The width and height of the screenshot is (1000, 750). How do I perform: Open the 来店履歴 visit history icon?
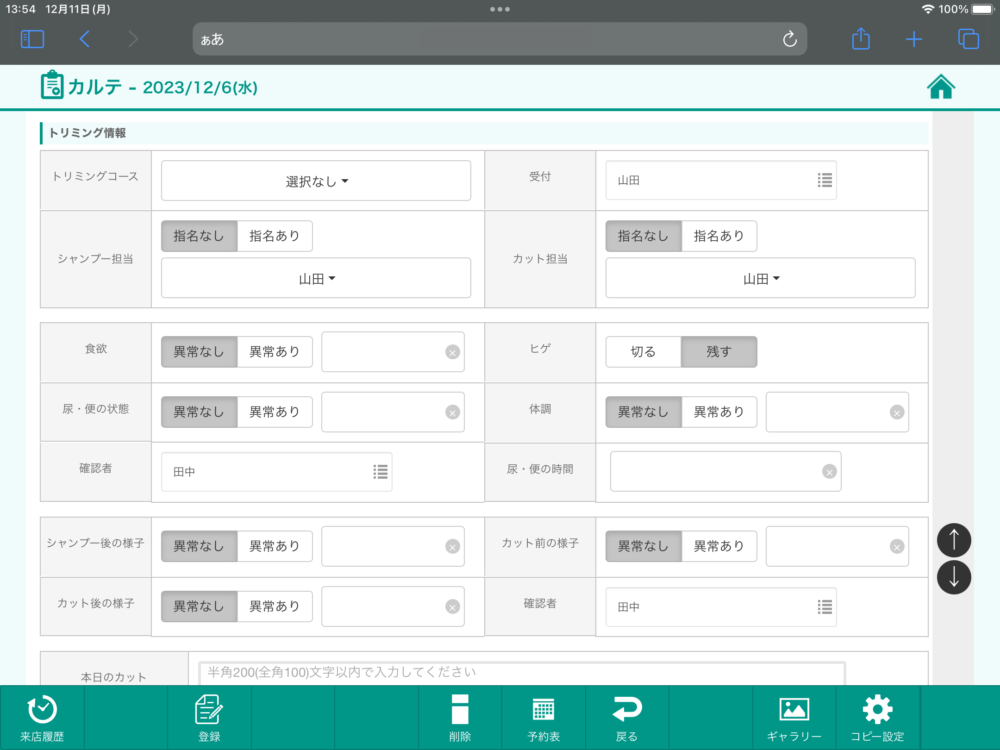tap(42, 717)
